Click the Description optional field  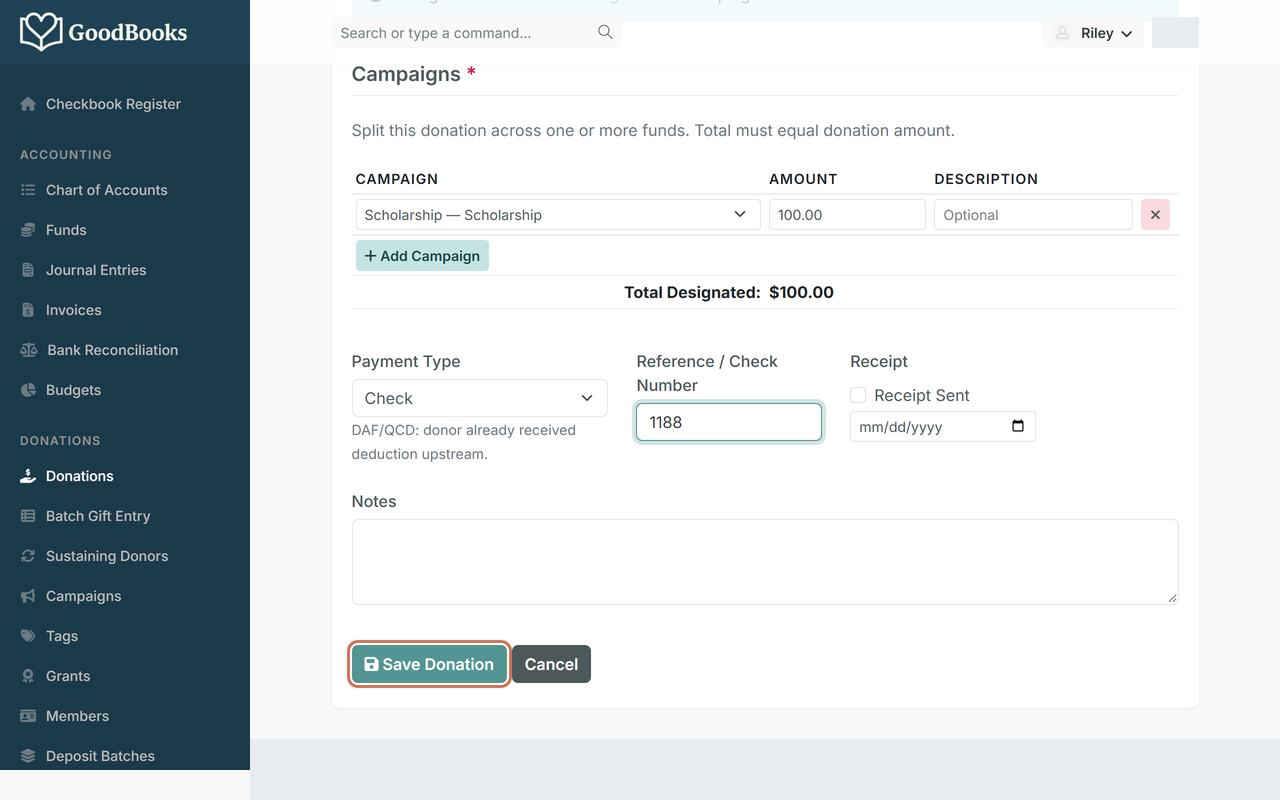1033,215
